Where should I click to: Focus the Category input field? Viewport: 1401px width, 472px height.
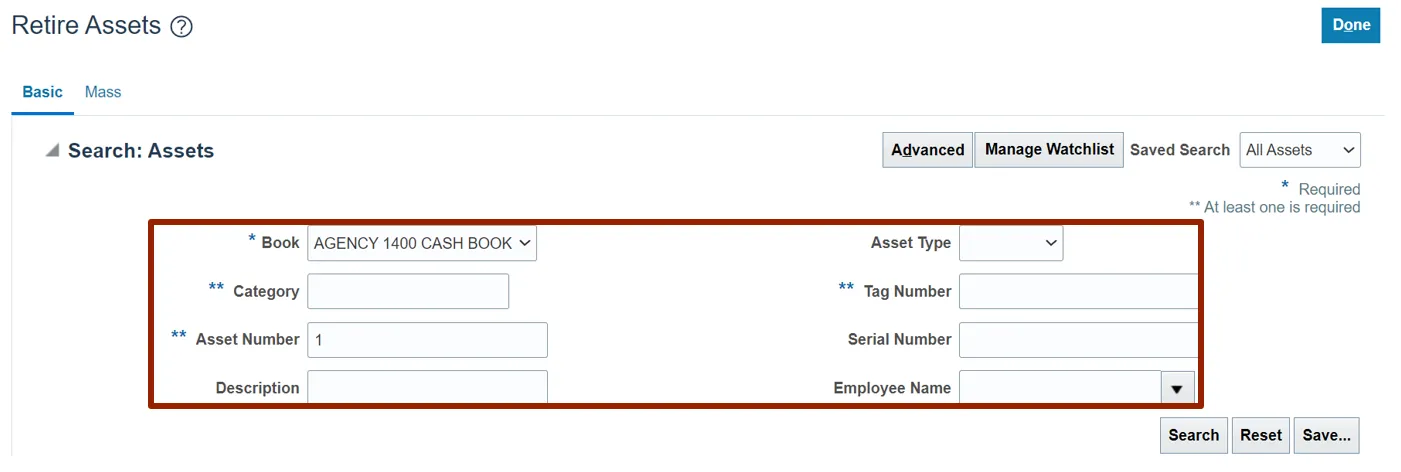[x=408, y=291]
